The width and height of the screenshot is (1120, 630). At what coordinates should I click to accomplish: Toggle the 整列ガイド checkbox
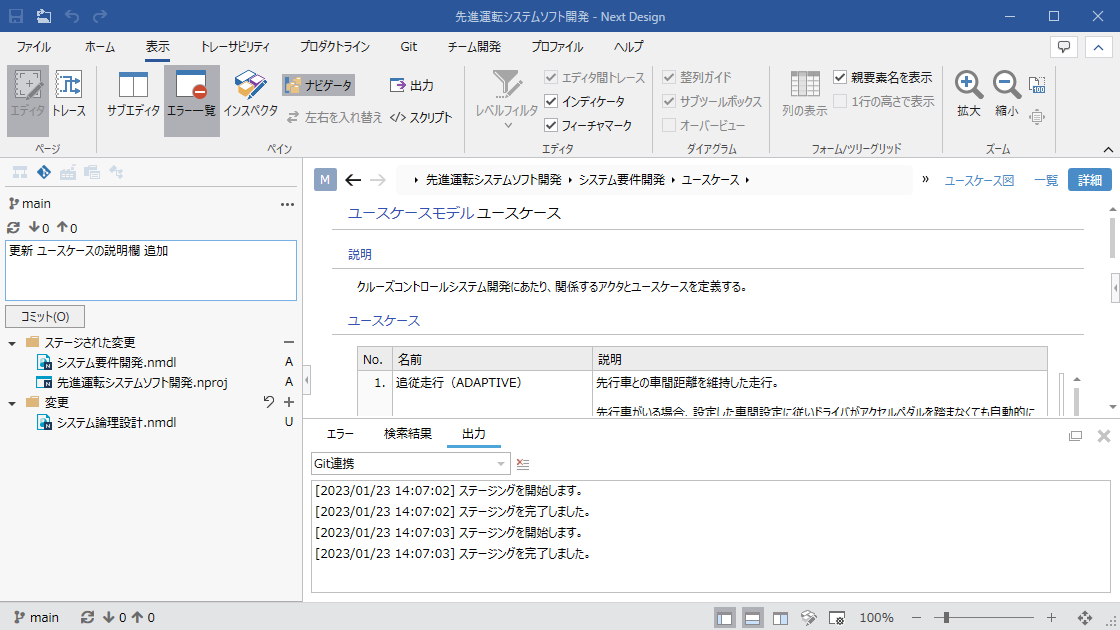[669, 77]
